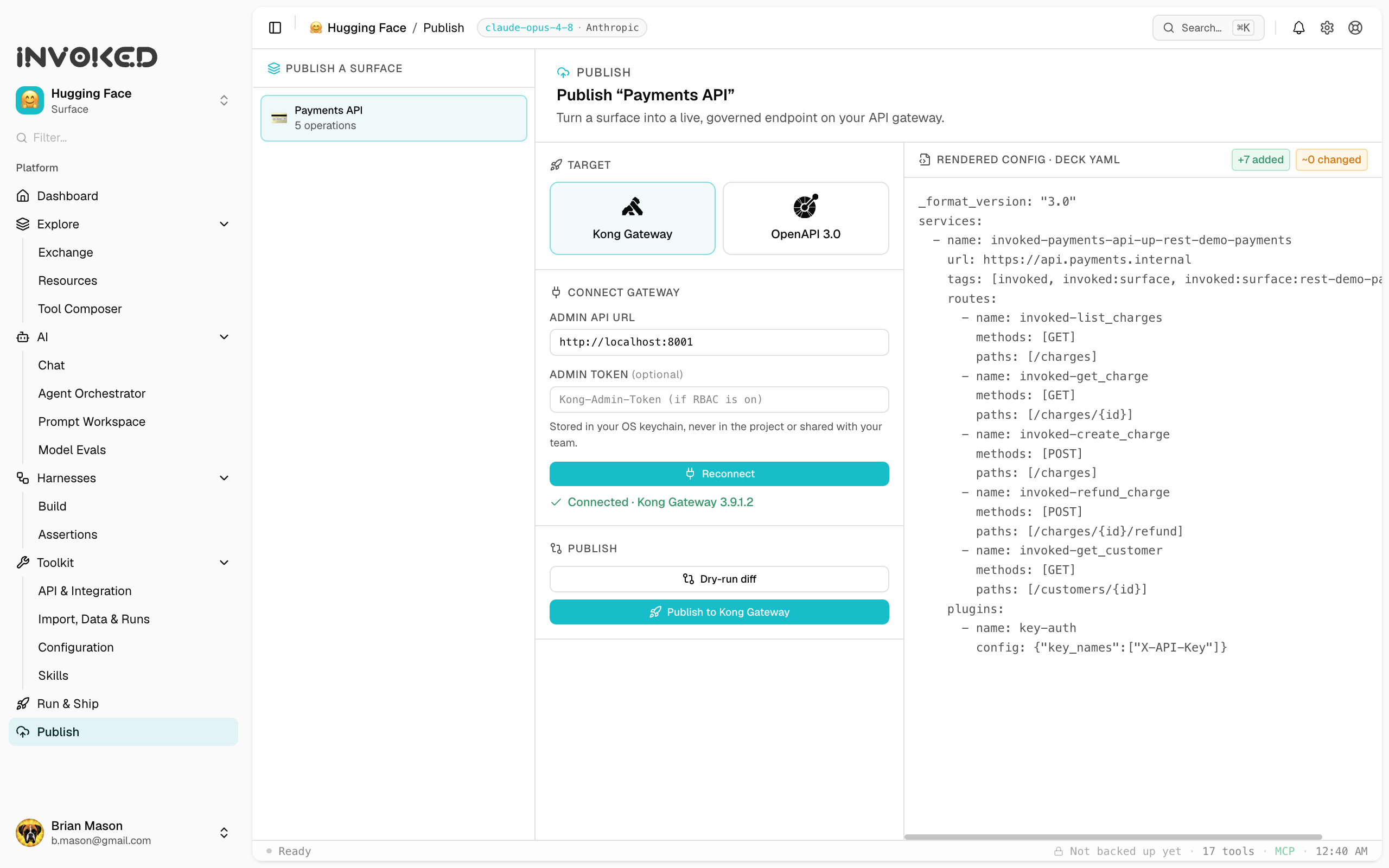This screenshot has width=1389, height=868.
Task: Go to Tool Composer
Action: click(80, 309)
